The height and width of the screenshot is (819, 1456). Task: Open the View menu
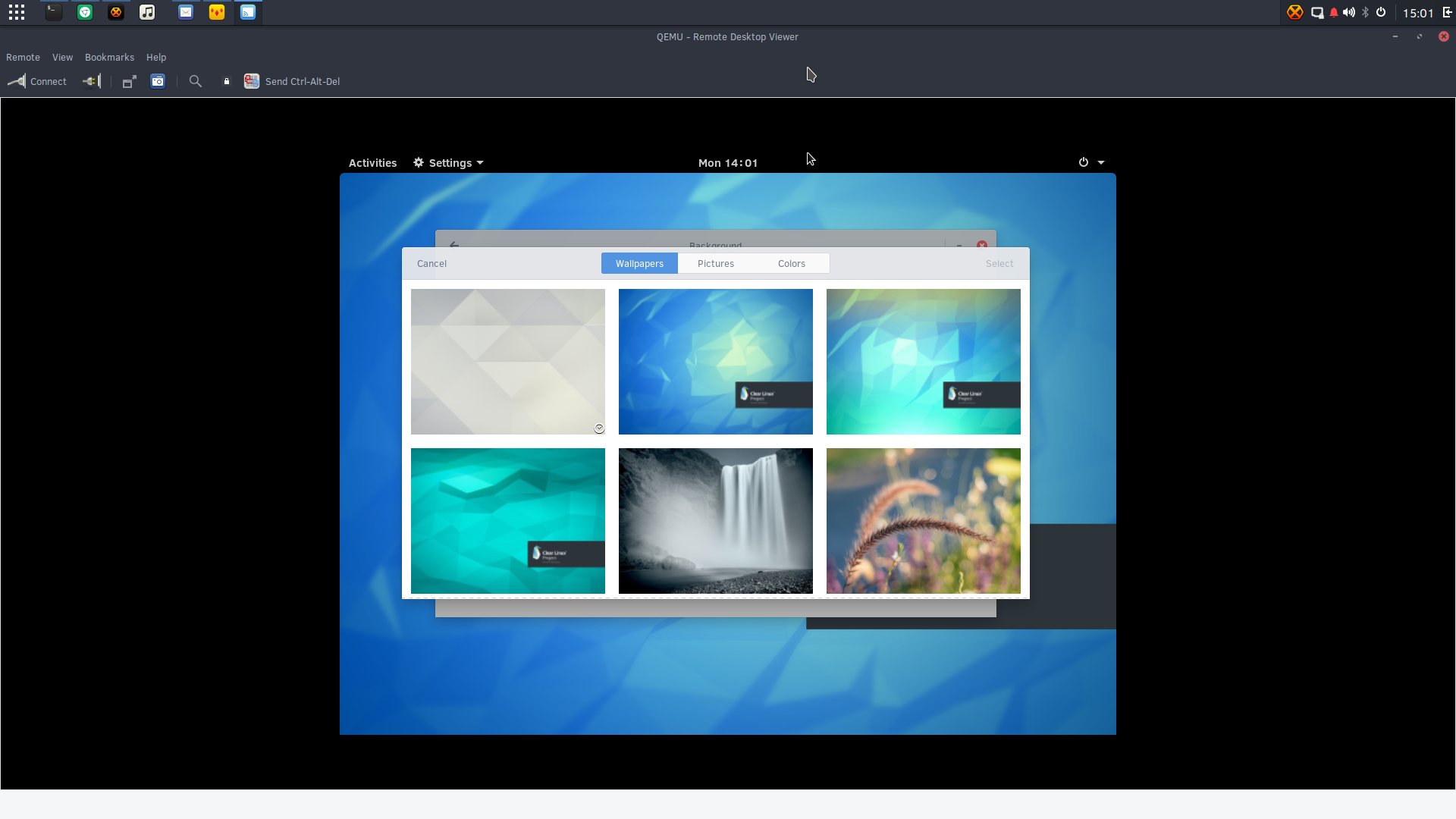[62, 58]
